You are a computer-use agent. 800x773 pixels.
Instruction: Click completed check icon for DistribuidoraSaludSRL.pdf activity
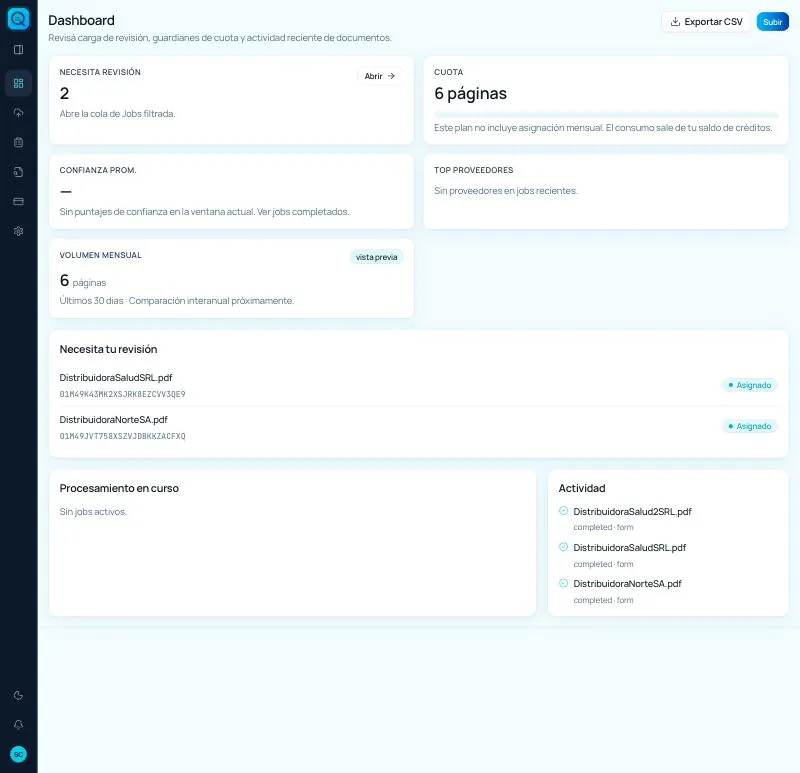coord(563,547)
